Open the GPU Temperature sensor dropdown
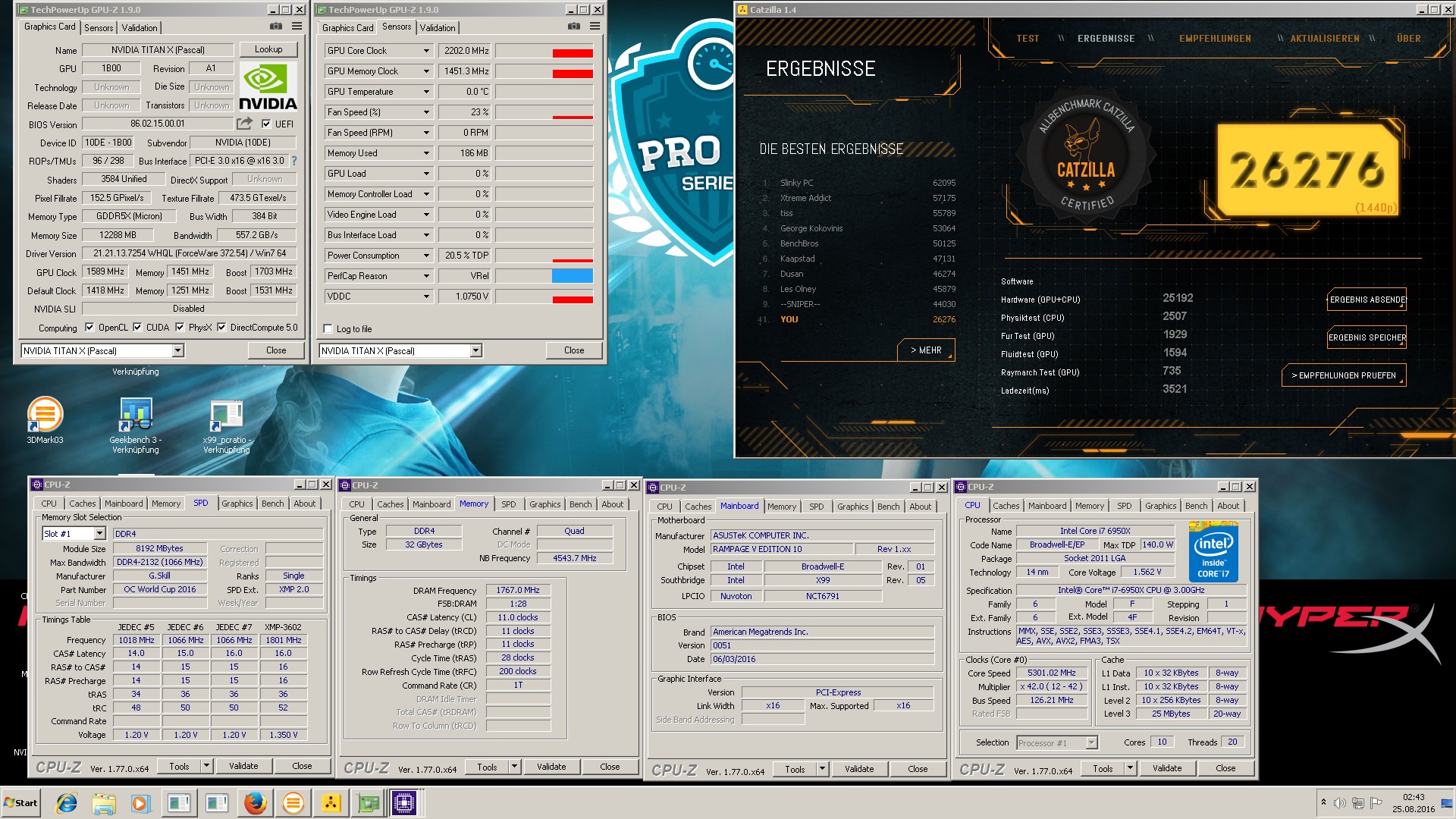 (426, 92)
